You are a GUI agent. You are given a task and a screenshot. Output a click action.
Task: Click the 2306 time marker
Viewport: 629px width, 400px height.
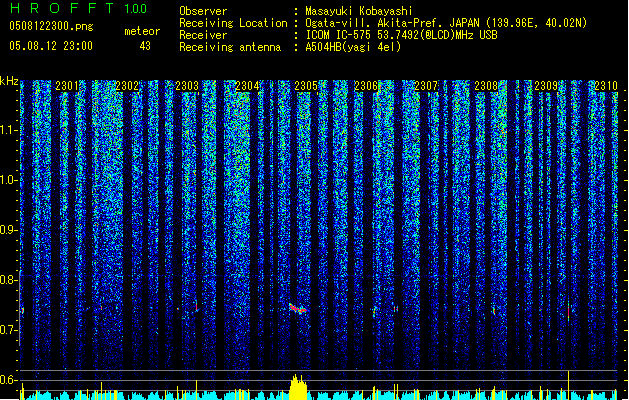366,86
